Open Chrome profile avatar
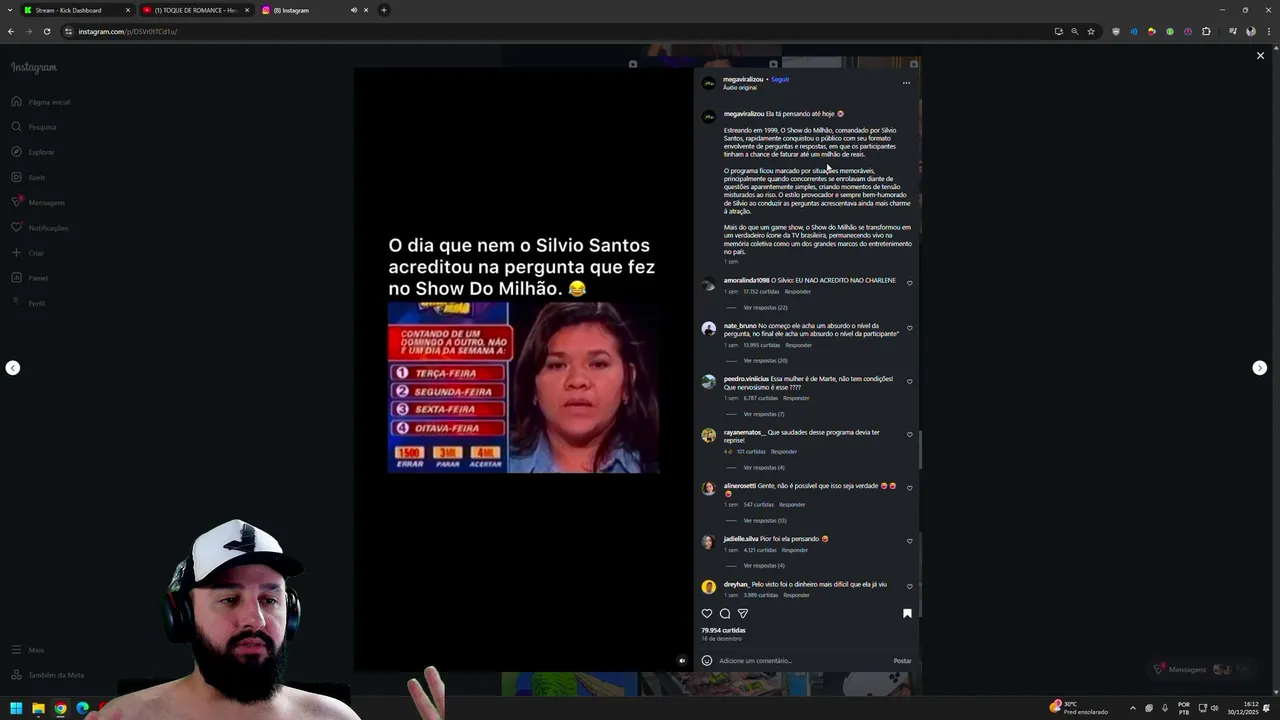 1250,31
